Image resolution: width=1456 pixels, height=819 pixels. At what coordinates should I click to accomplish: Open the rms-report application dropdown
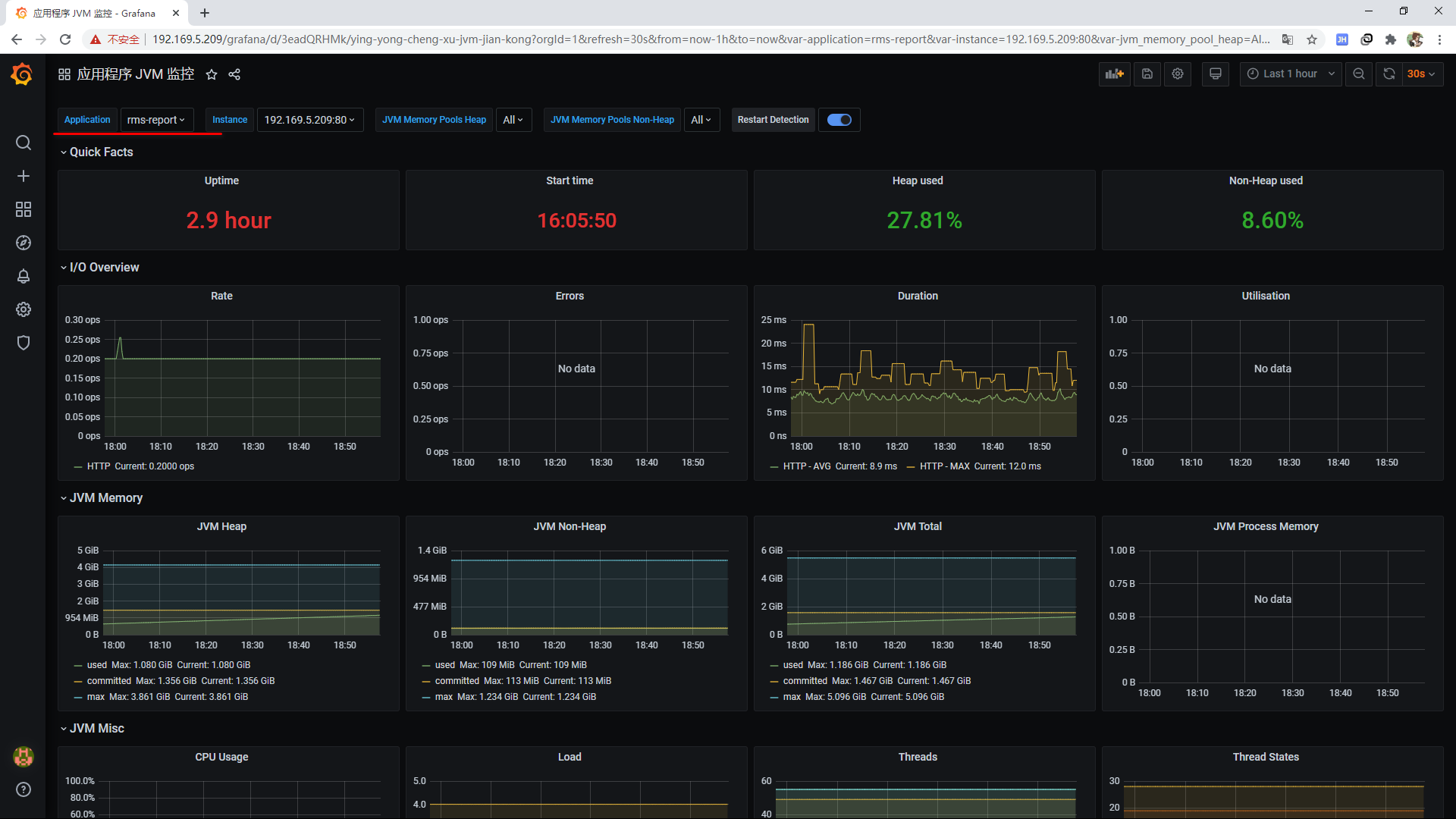pos(156,120)
